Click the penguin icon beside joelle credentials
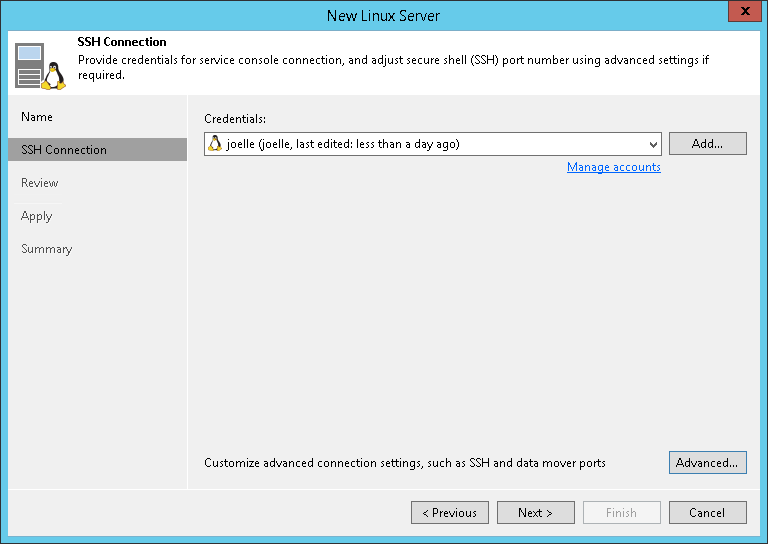This screenshot has height=544, width=768. (214, 144)
